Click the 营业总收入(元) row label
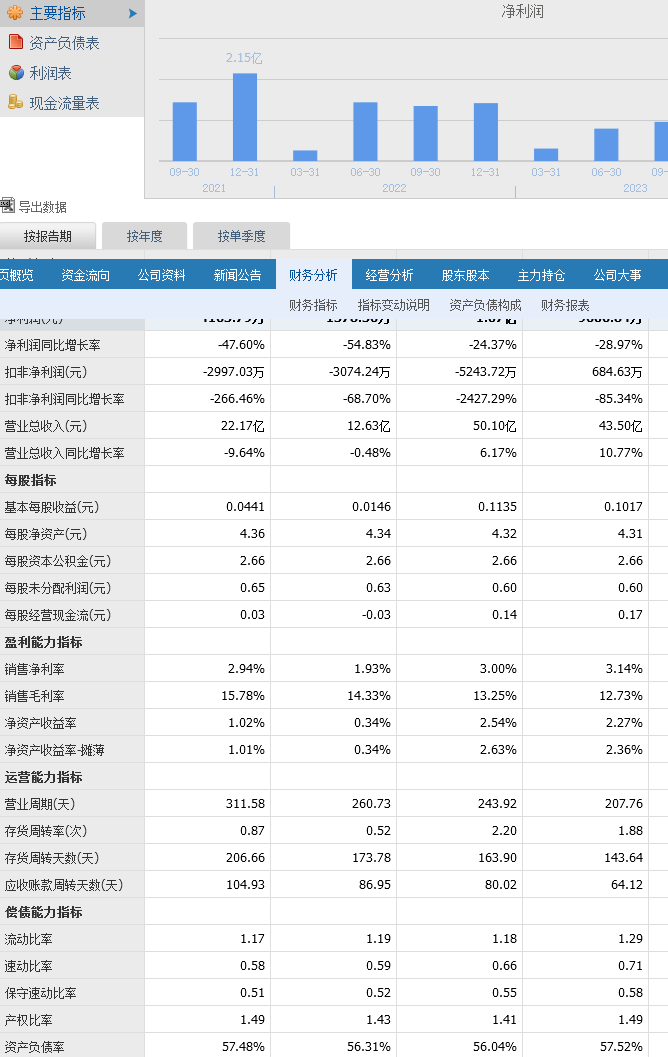Screen dimensions: 668x1057 [46, 426]
